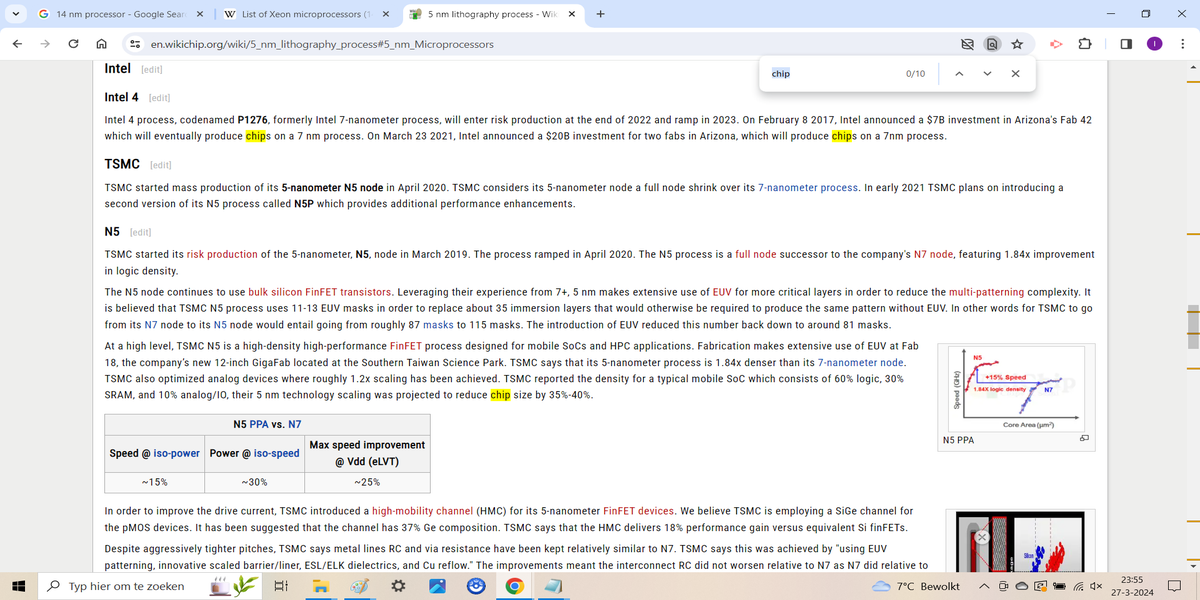Click the 'chip' find-in-page text field
This screenshot has height=600, width=1200.
[x=830, y=74]
